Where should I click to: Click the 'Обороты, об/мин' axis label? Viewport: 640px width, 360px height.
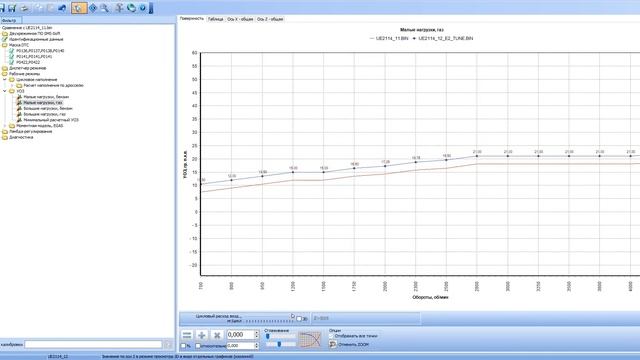coord(430,297)
